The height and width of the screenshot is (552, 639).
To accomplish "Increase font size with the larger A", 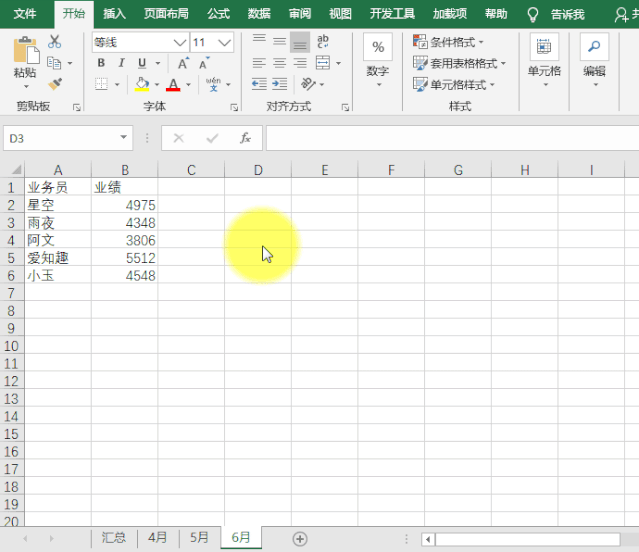I will tap(183, 63).
